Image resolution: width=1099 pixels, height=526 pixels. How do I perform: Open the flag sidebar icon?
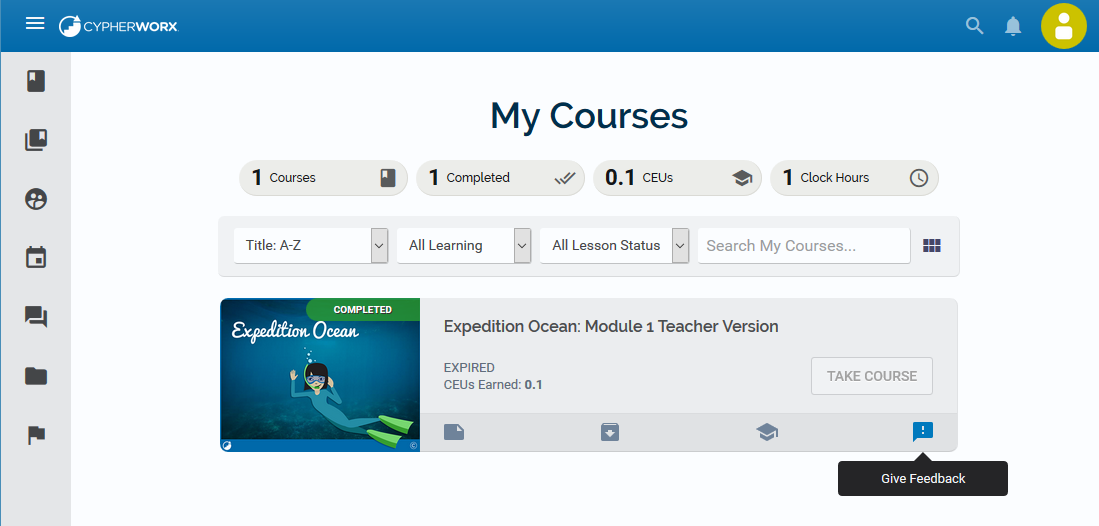pyautogui.click(x=36, y=436)
